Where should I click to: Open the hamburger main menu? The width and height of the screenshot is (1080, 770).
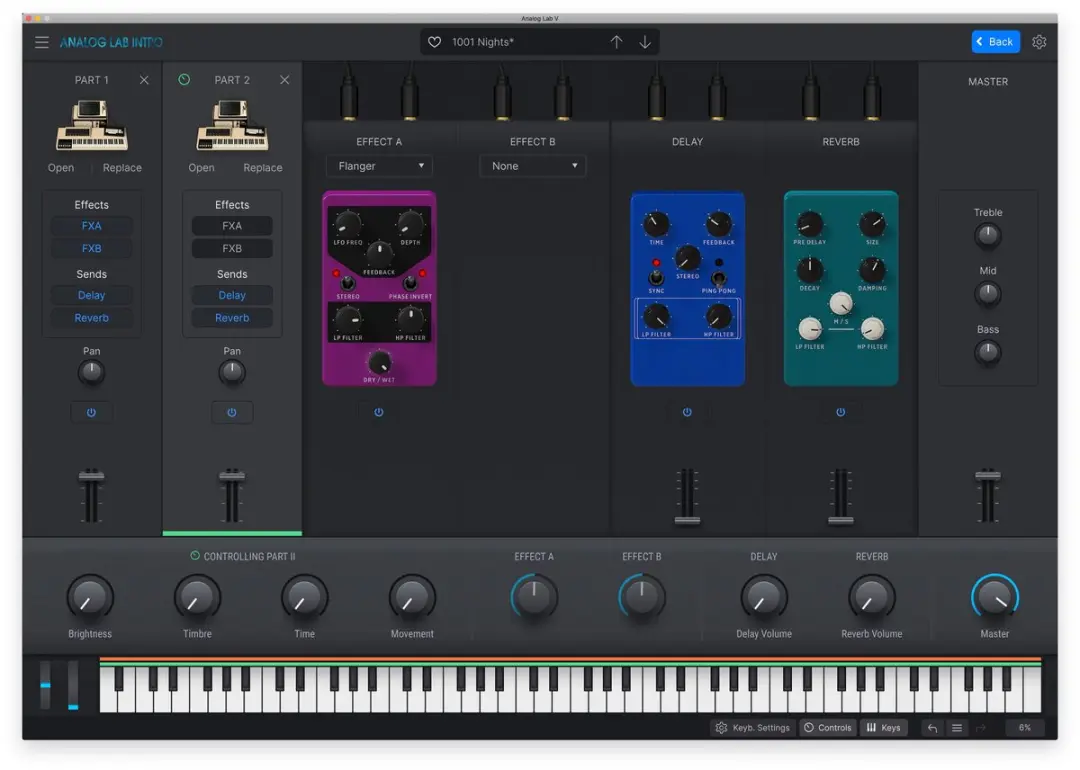[42, 42]
